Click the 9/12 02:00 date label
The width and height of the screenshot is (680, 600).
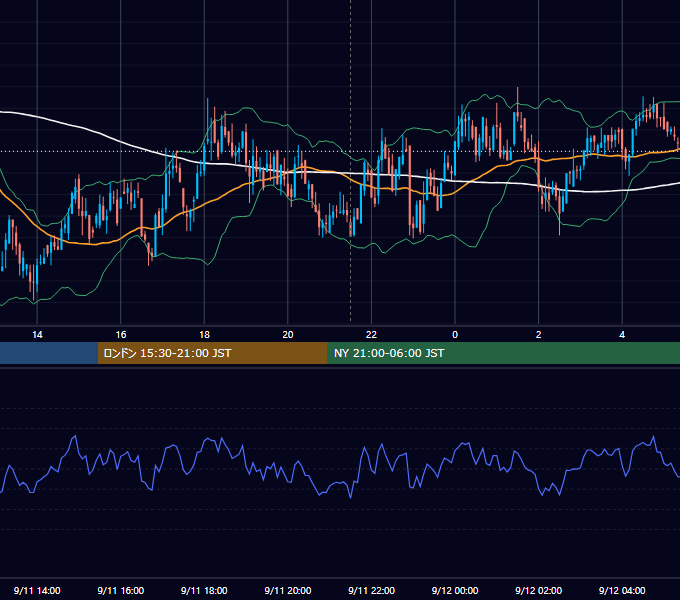coord(539,590)
